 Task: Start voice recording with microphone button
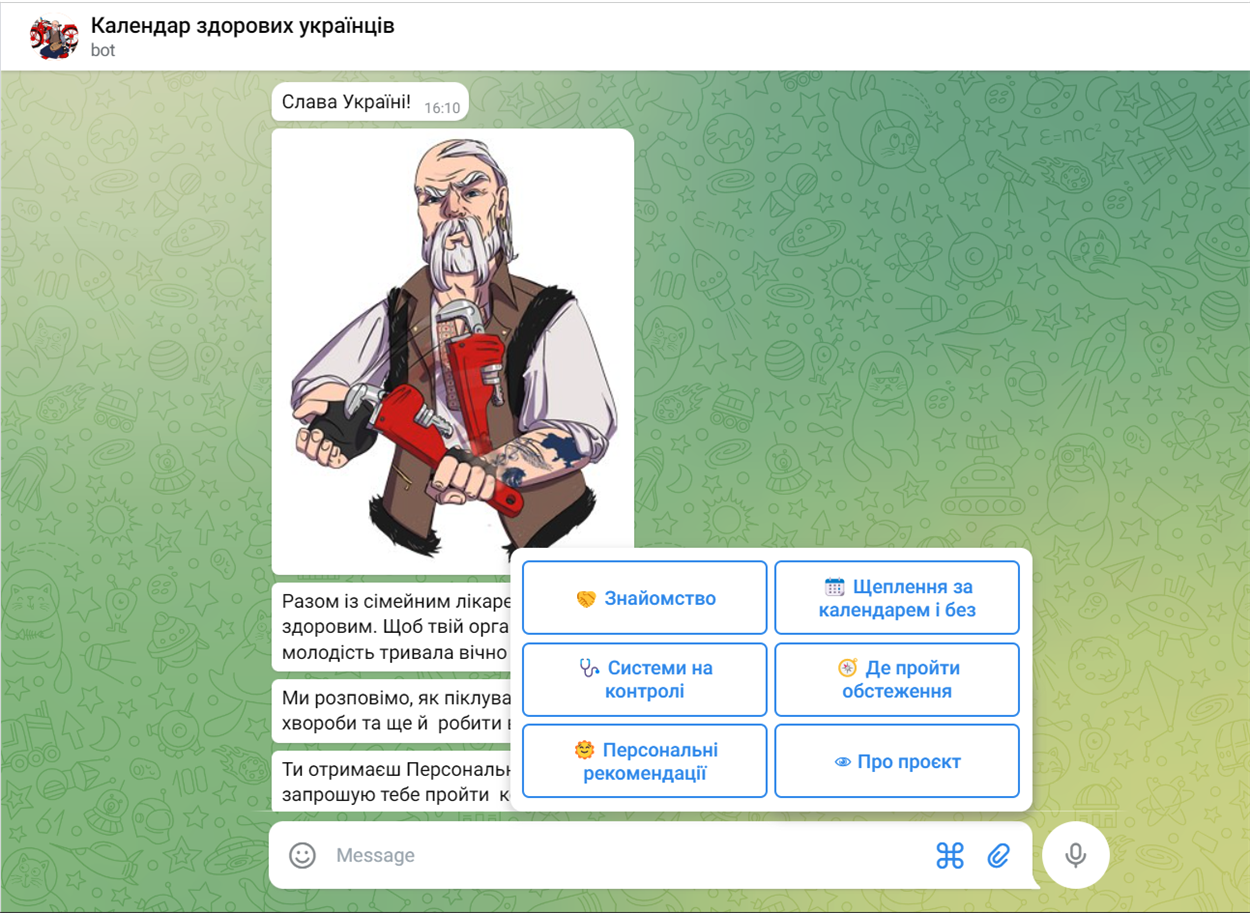(1076, 855)
